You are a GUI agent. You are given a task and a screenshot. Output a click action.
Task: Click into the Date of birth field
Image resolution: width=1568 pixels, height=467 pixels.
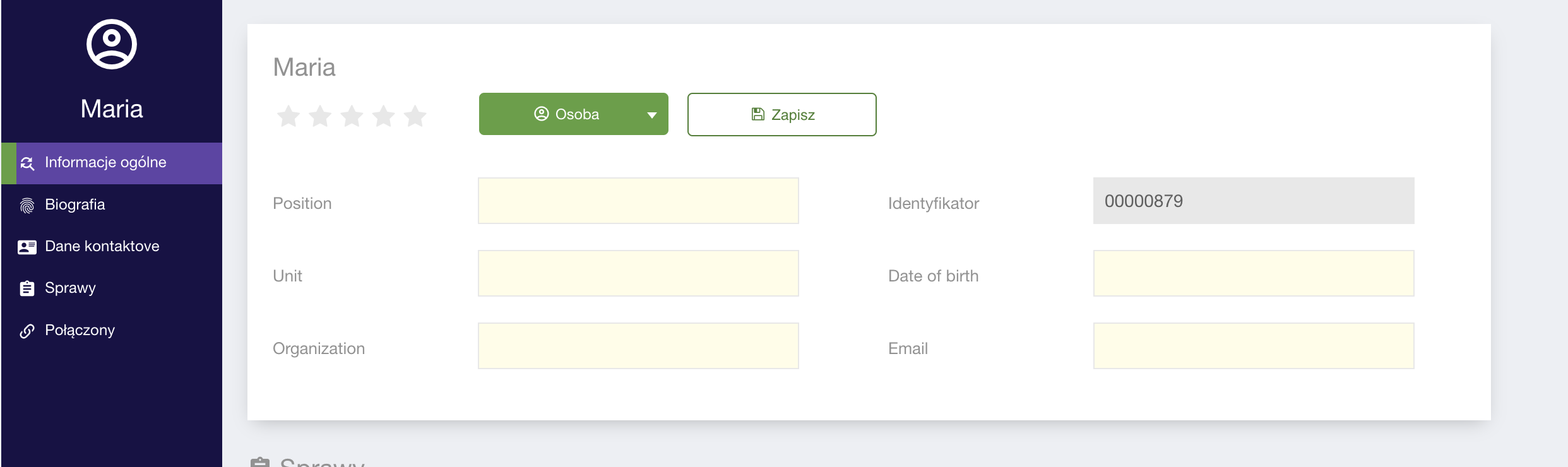(x=1253, y=273)
